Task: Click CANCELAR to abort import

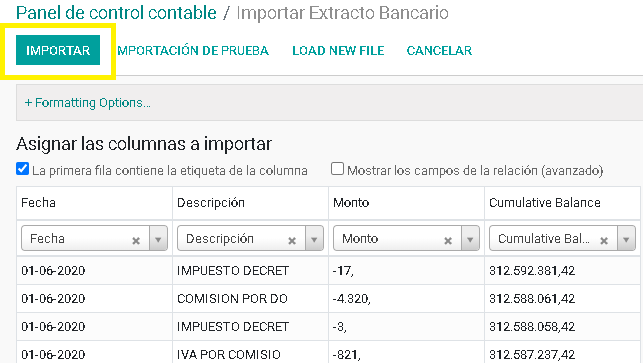Action: tap(439, 50)
